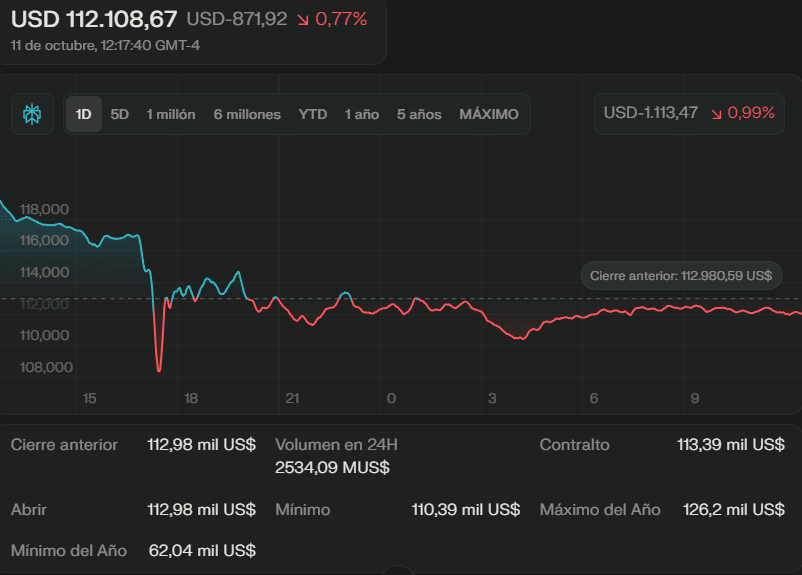The height and width of the screenshot is (575, 802).
Task: Click the USD 112.108,67 current price
Action: [x=94, y=18]
